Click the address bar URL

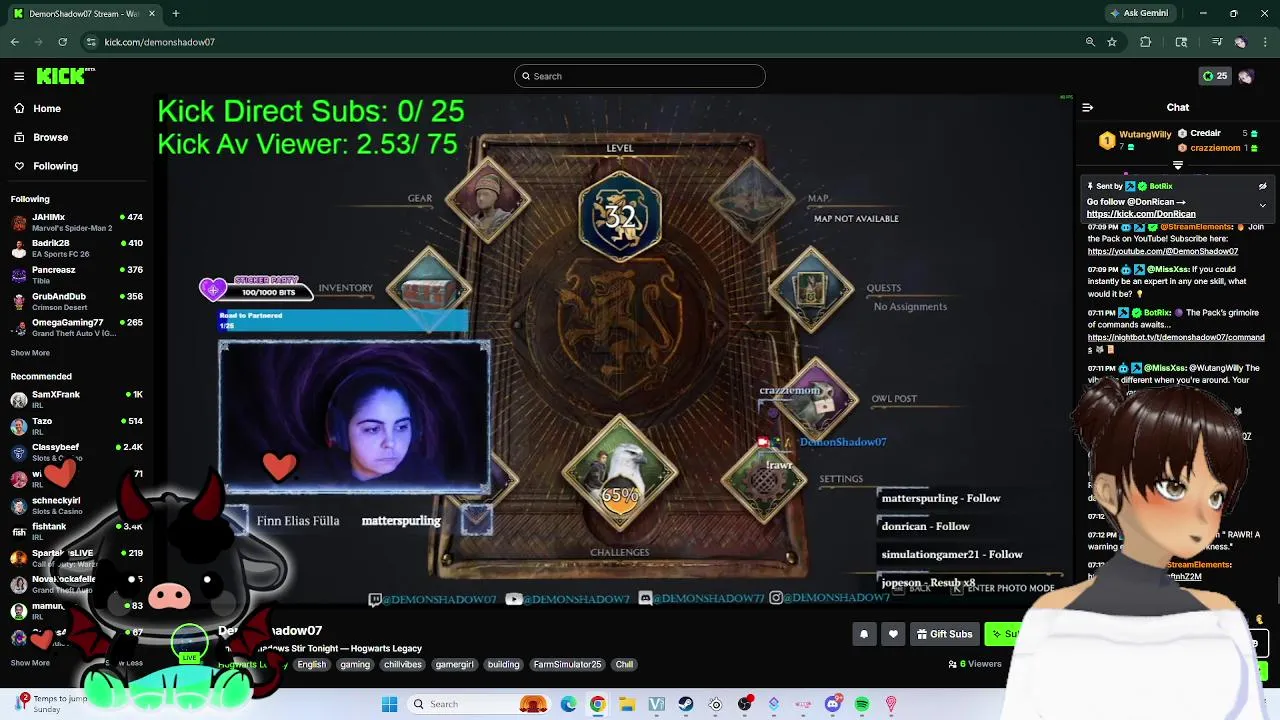(160, 42)
